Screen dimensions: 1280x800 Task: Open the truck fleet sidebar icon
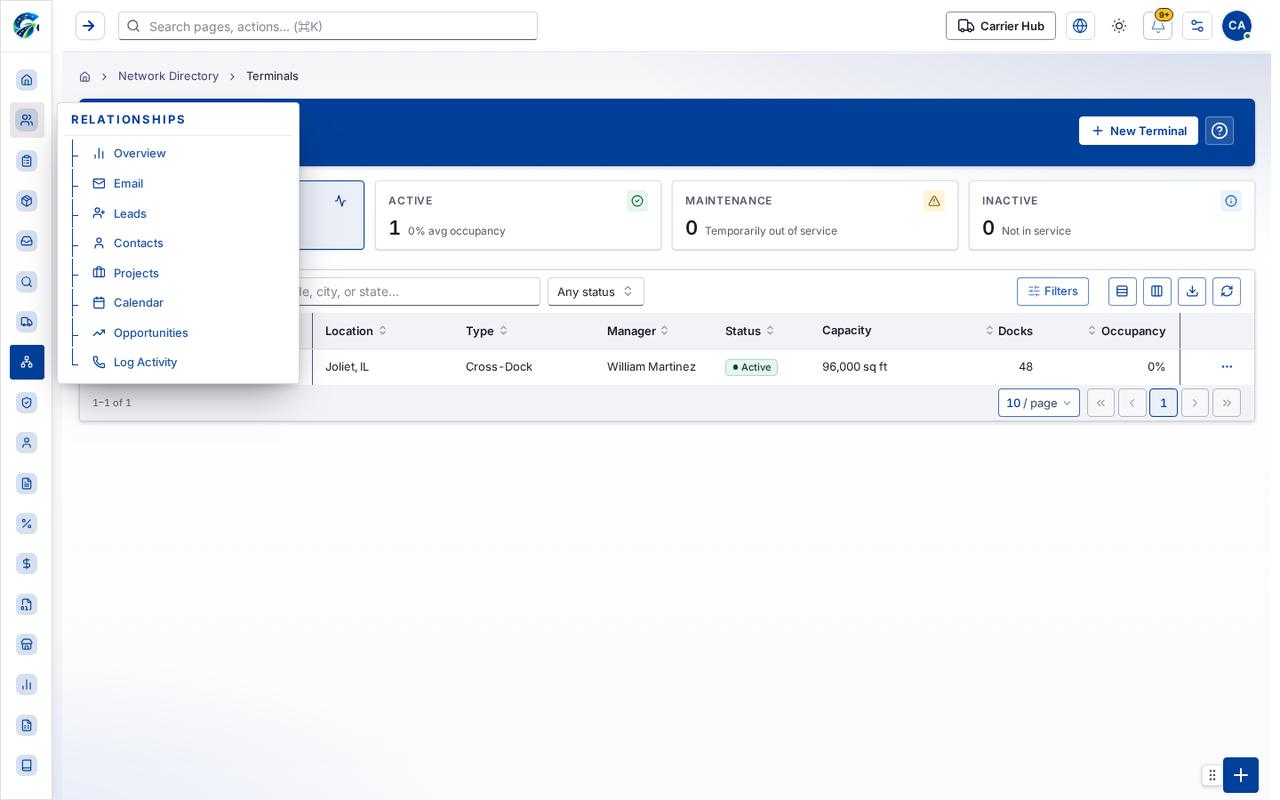point(27,322)
